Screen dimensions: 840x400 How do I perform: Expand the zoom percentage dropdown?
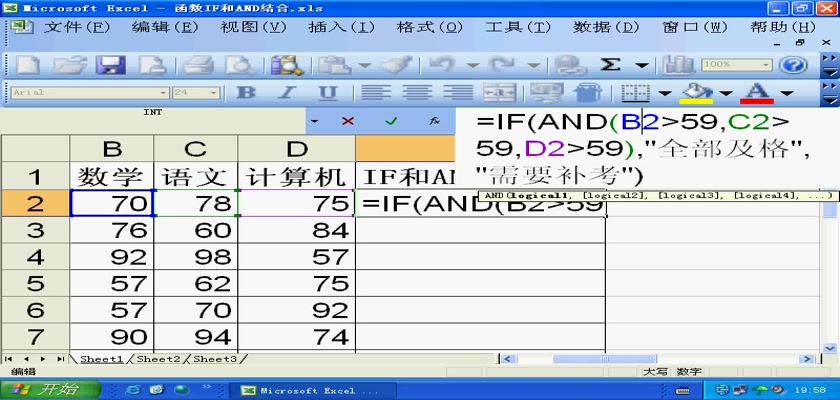tap(765, 65)
